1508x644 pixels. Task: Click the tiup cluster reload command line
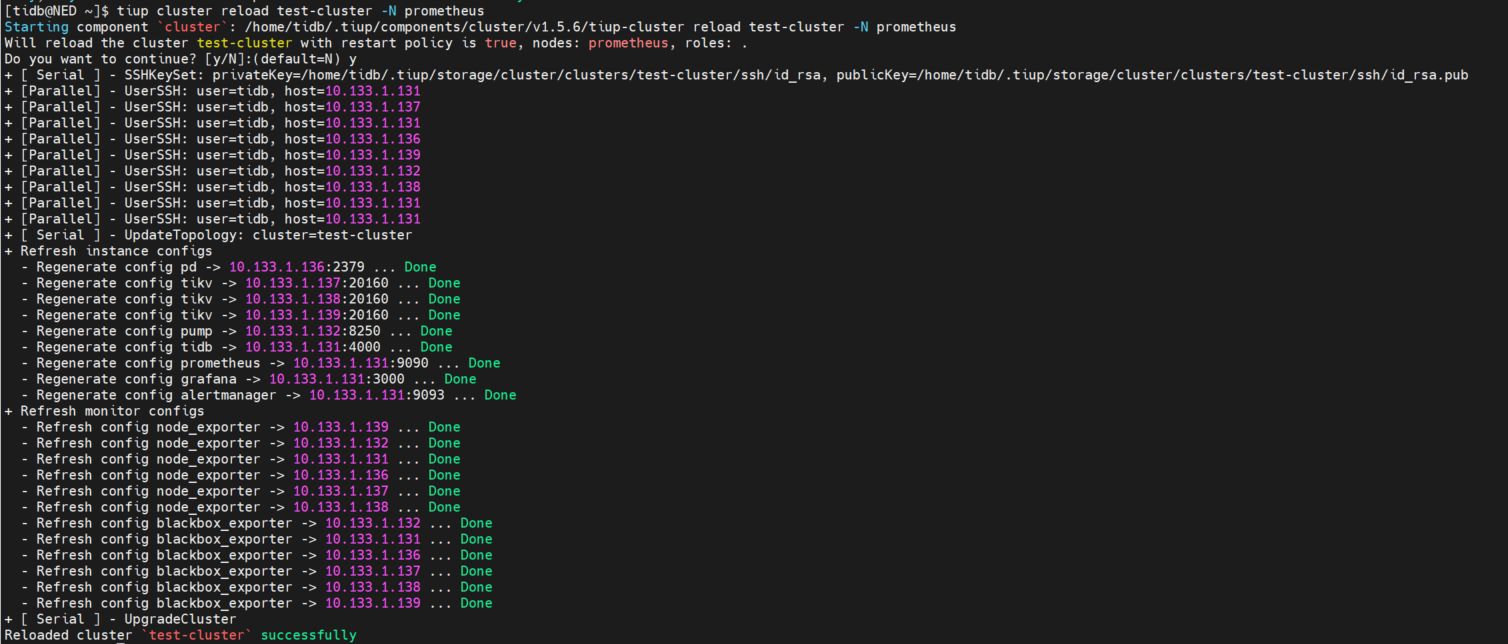coord(244,11)
